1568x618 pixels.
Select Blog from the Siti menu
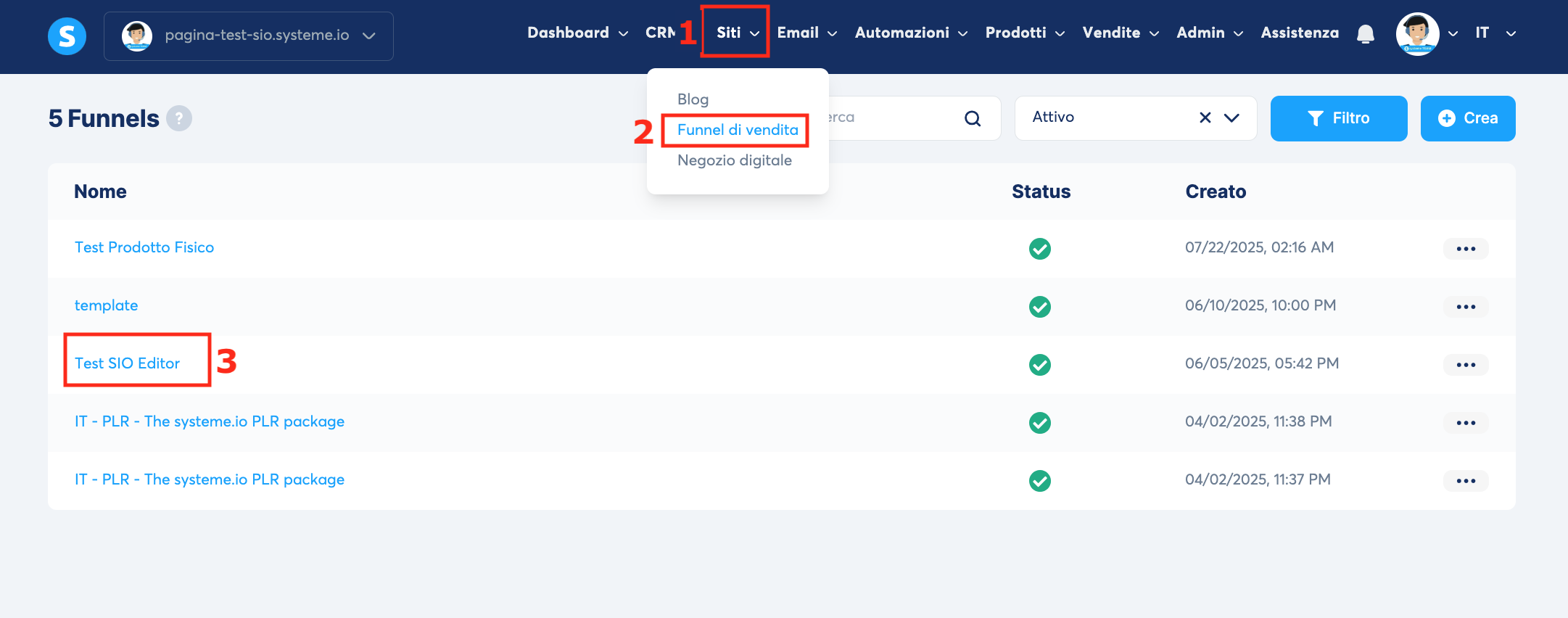tap(693, 99)
